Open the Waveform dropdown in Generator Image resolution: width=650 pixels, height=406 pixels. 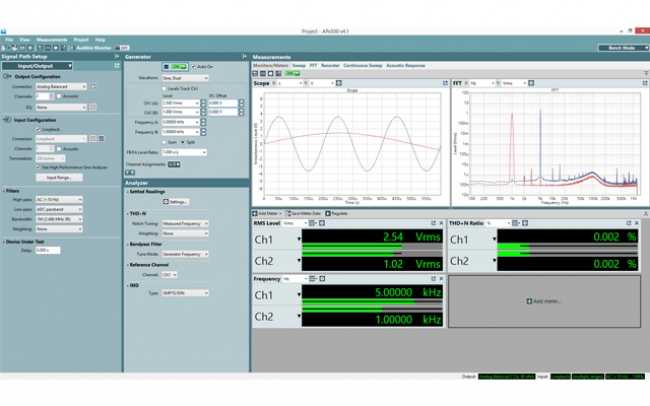coord(184,77)
